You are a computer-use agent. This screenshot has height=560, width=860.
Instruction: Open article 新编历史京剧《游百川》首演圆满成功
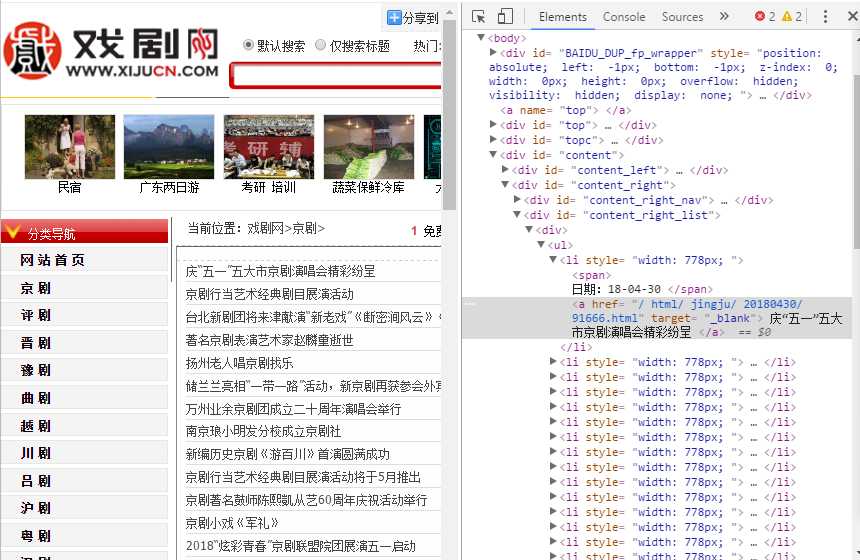pyautogui.click(x=287, y=454)
